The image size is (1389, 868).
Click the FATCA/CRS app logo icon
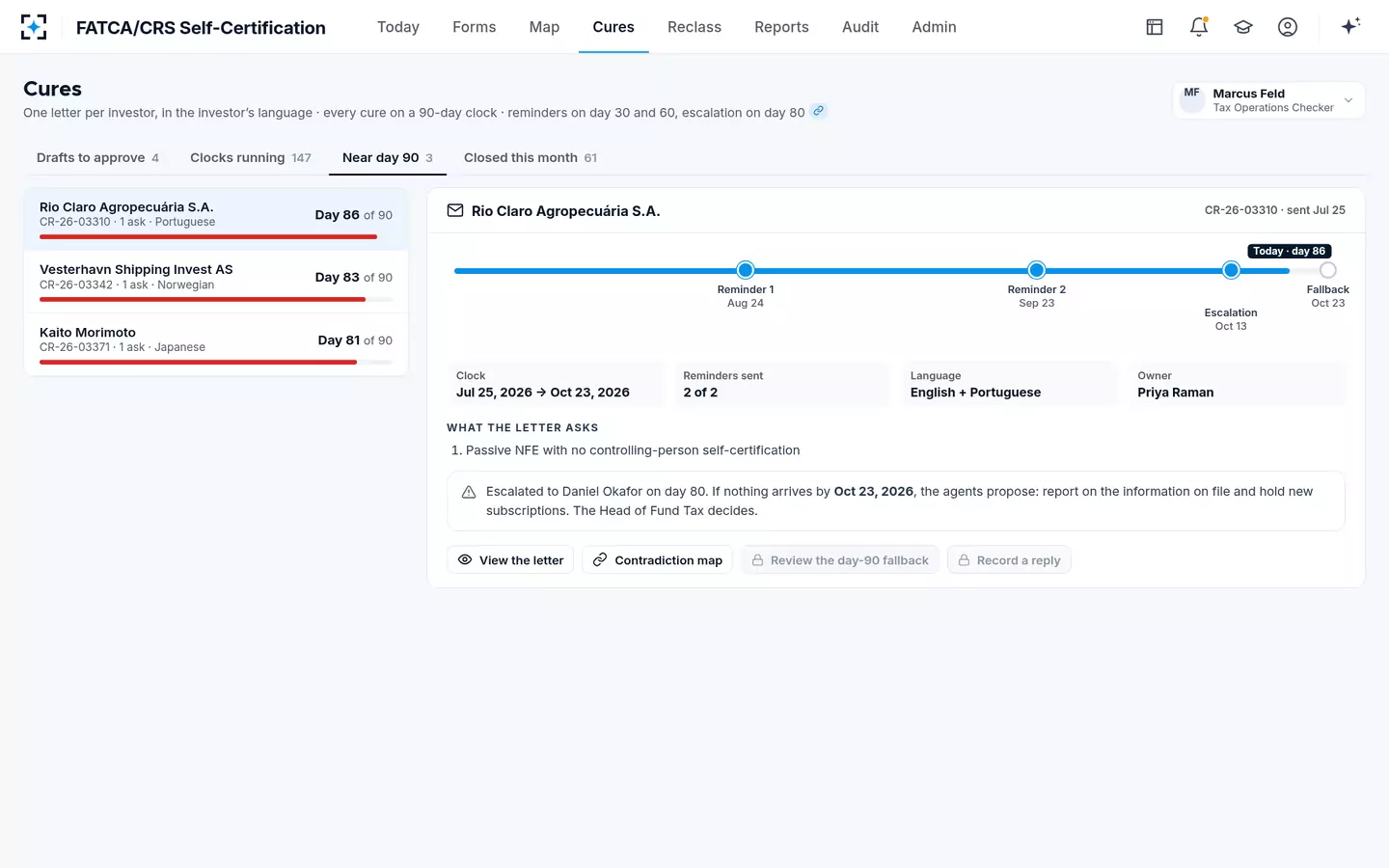pyautogui.click(x=34, y=27)
